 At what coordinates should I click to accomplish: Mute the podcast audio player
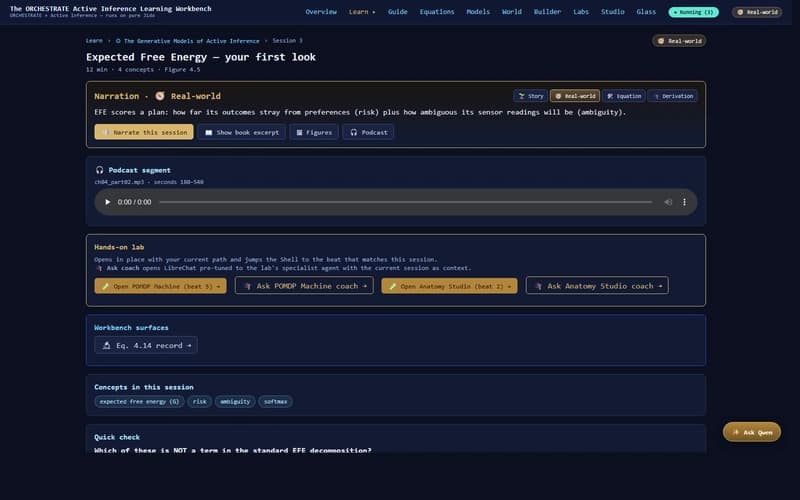click(668, 202)
